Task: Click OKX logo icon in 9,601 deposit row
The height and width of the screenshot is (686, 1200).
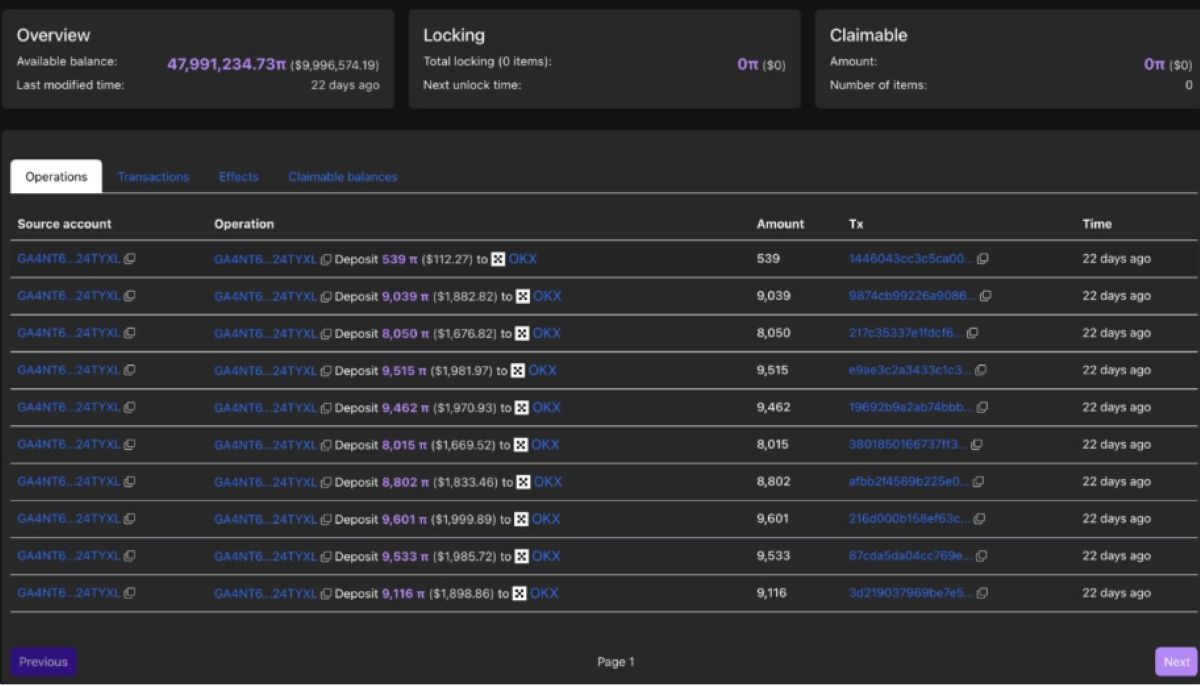Action: click(521, 519)
